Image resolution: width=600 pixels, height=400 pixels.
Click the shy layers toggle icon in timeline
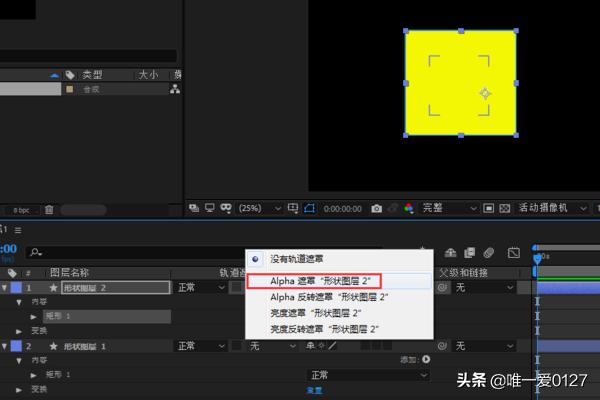pyautogui.click(x=450, y=253)
